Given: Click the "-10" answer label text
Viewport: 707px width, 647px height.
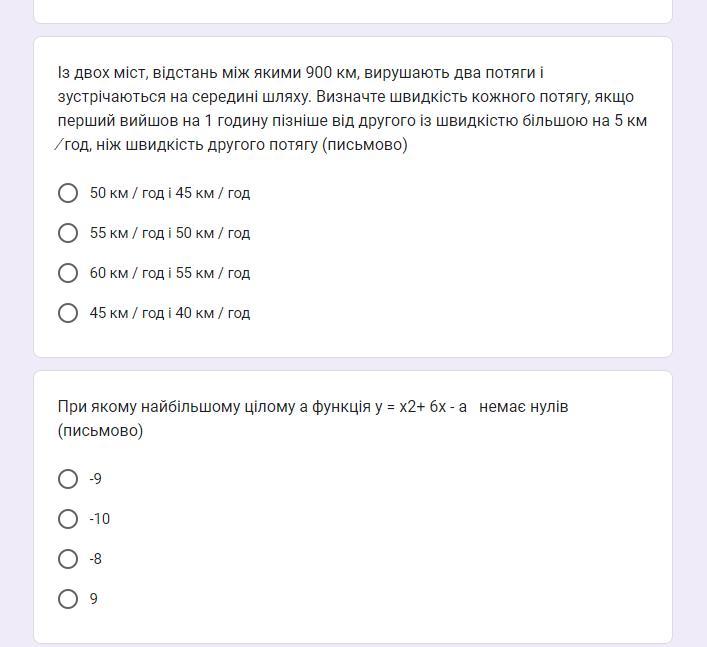Looking at the screenshot, I should 100,519.
